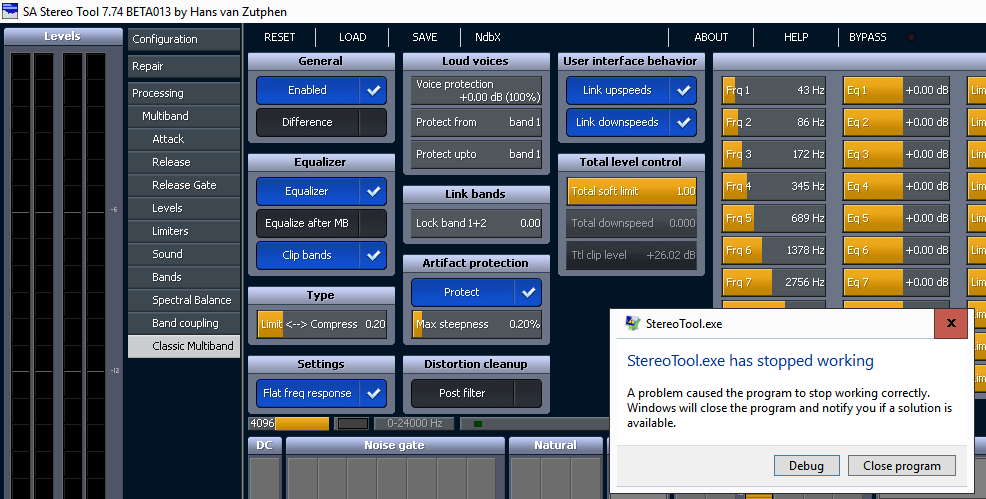Click the StereoTool.exe dialog icon

pyautogui.click(x=633, y=324)
